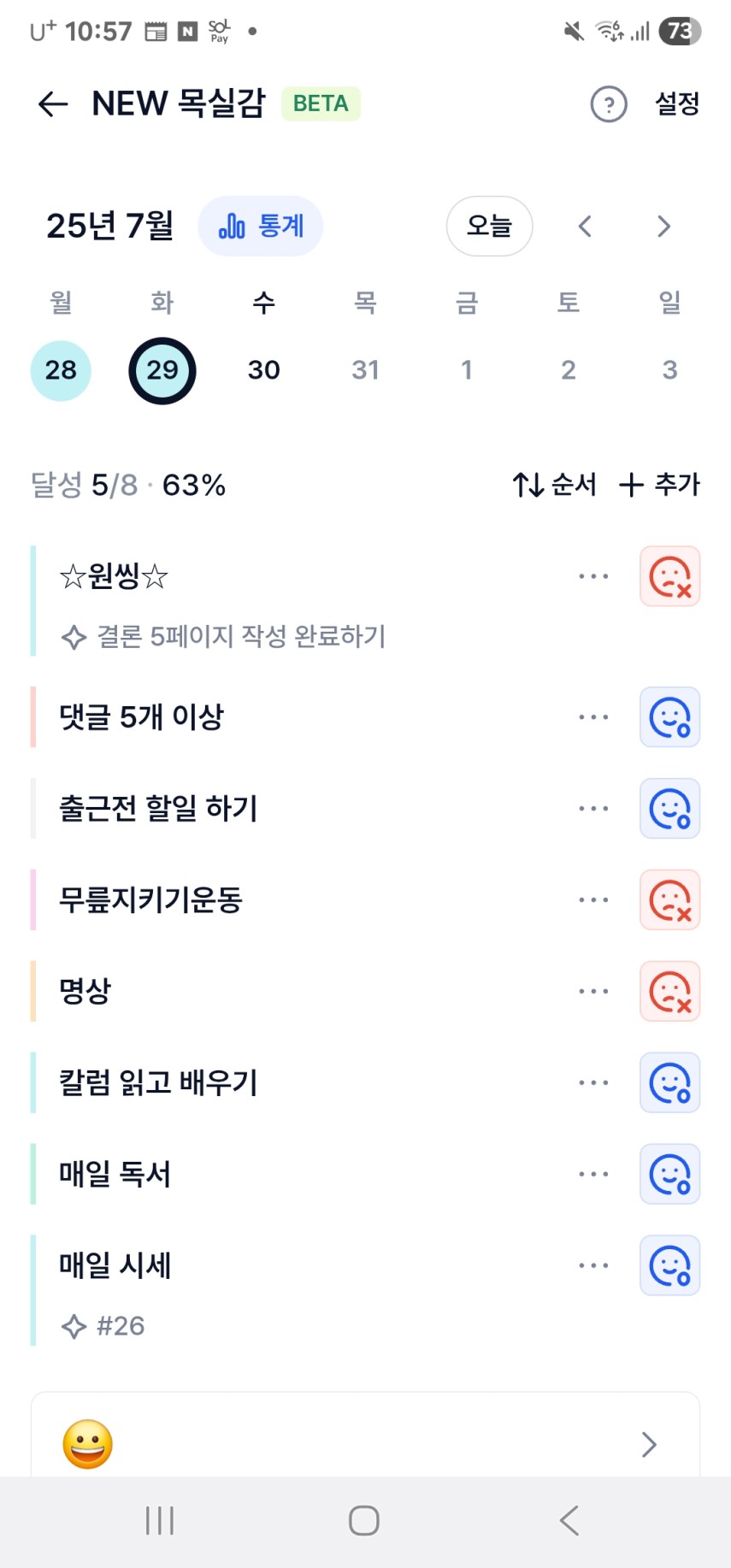Select date 28 under 월
Viewport: 731px width, 1568px height.
click(61, 370)
